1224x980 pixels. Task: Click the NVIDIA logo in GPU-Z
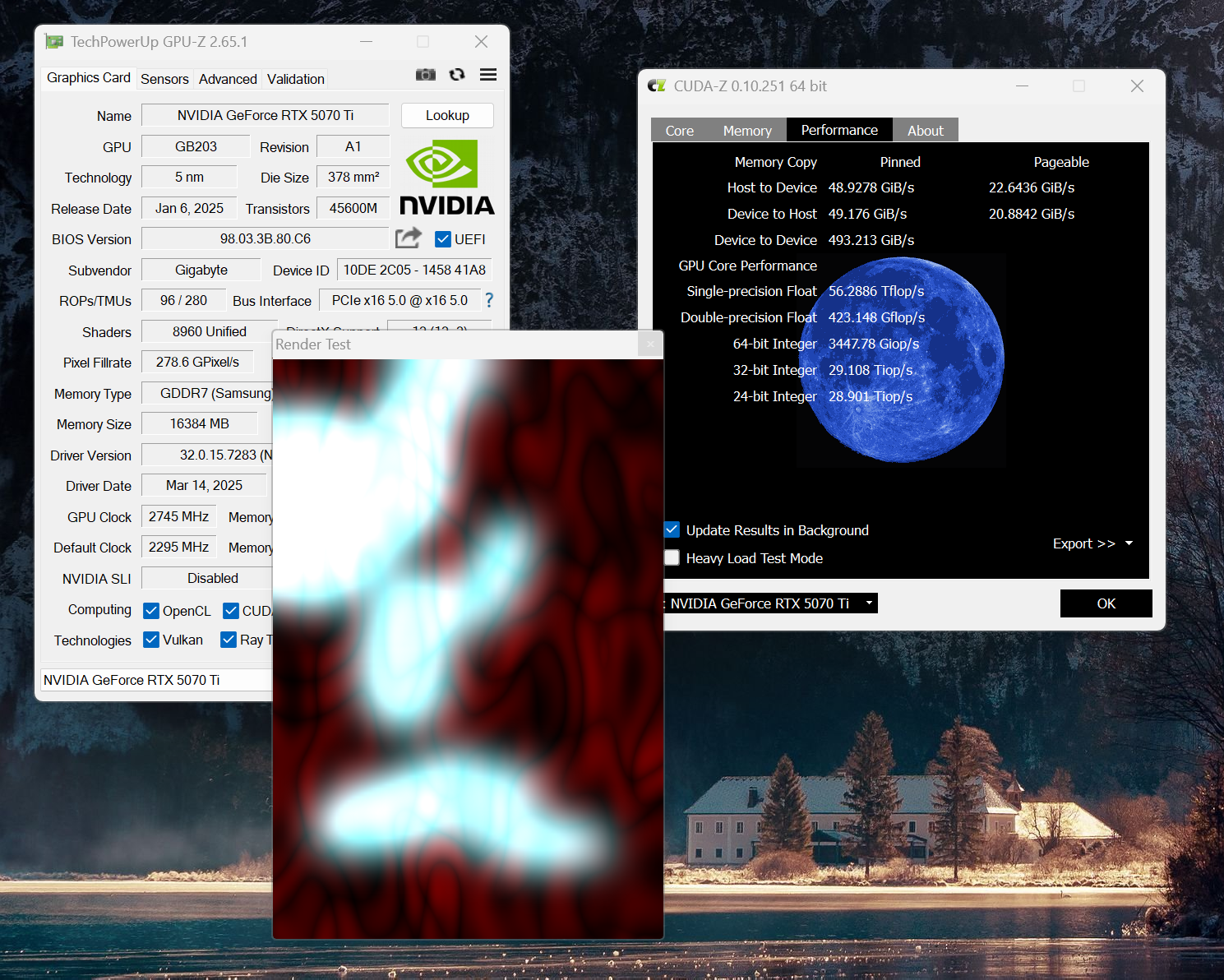447,178
